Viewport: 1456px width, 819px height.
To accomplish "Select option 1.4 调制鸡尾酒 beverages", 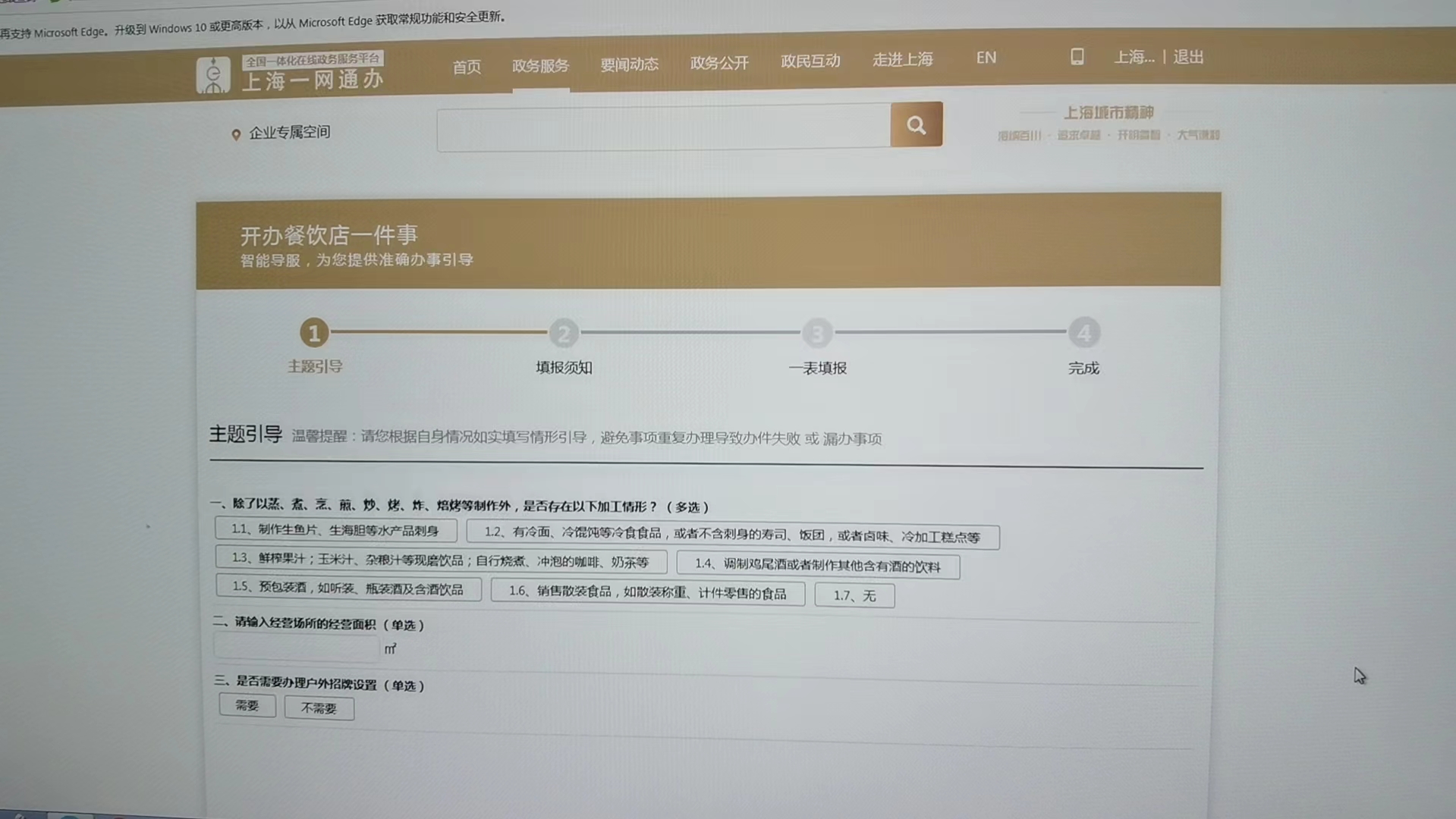I will pyautogui.click(x=817, y=566).
